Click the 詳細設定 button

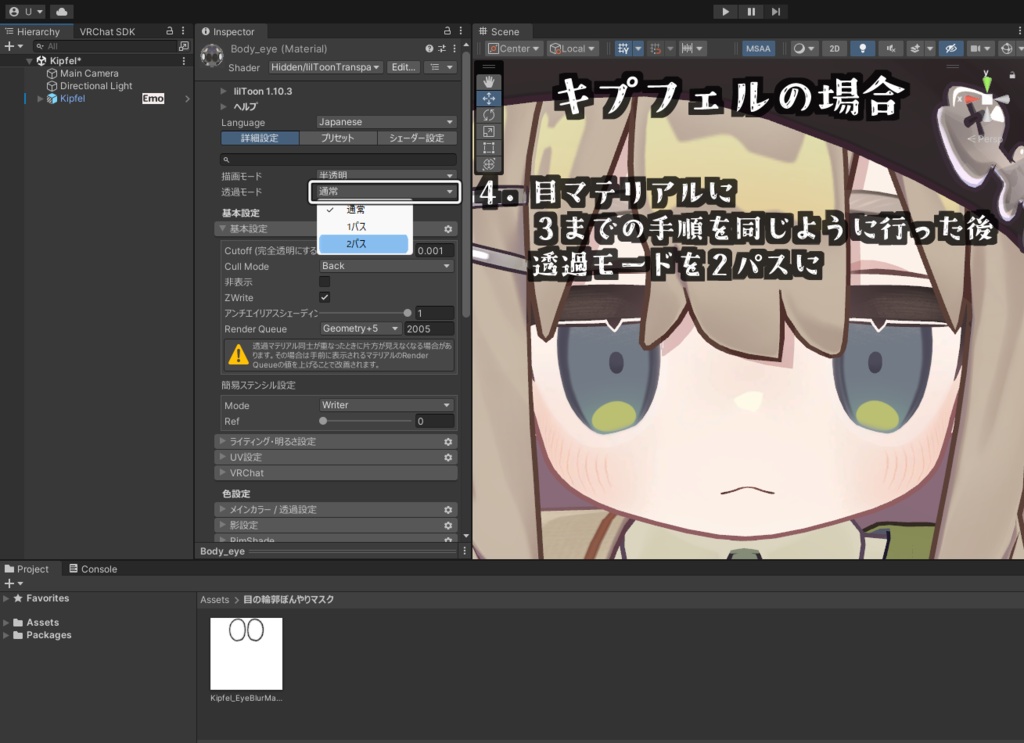[260, 138]
